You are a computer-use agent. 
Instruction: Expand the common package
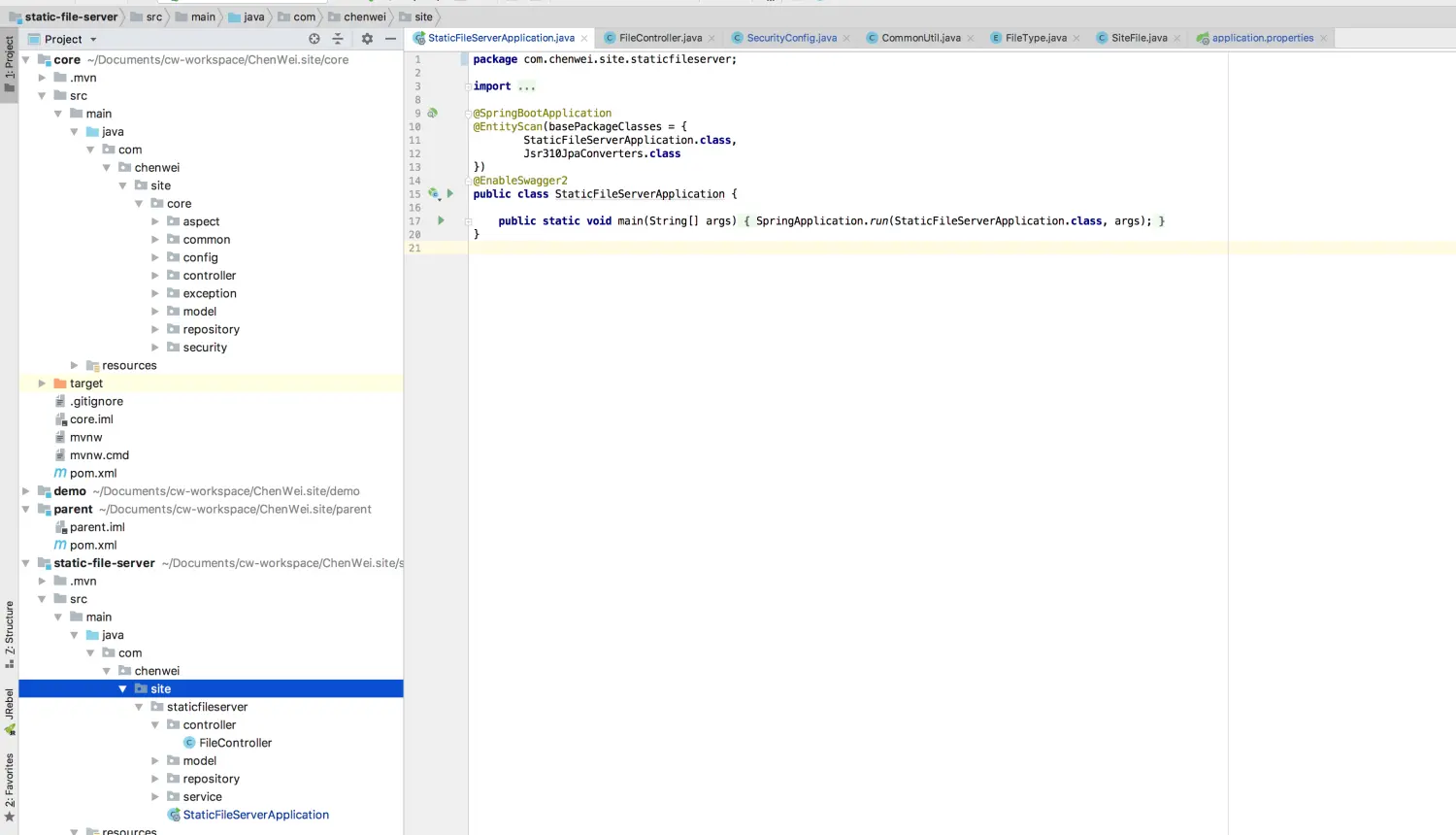click(x=155, y=240)
